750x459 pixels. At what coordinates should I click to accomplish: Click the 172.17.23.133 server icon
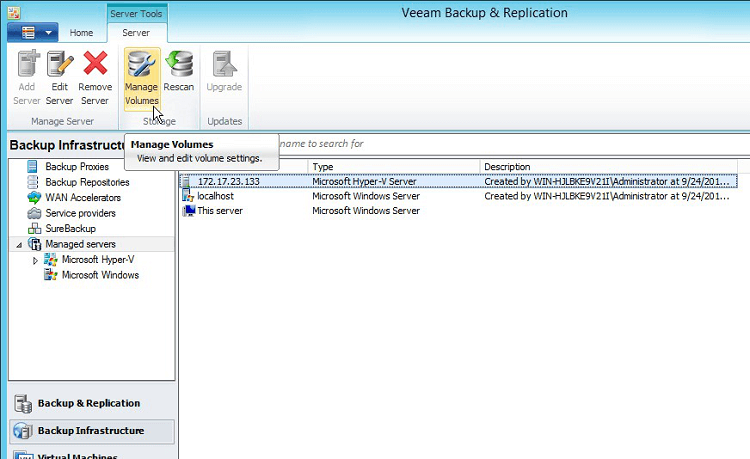coord(188,182)
